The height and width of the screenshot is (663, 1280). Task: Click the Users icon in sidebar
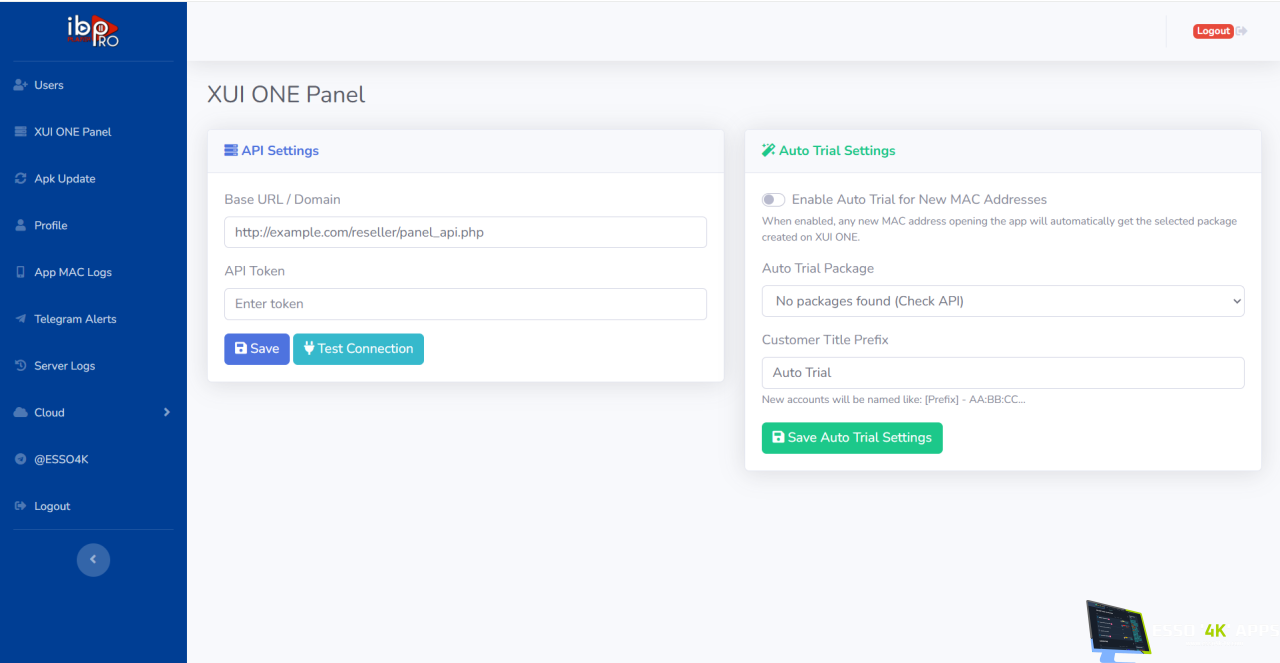(x=20, y=85)
